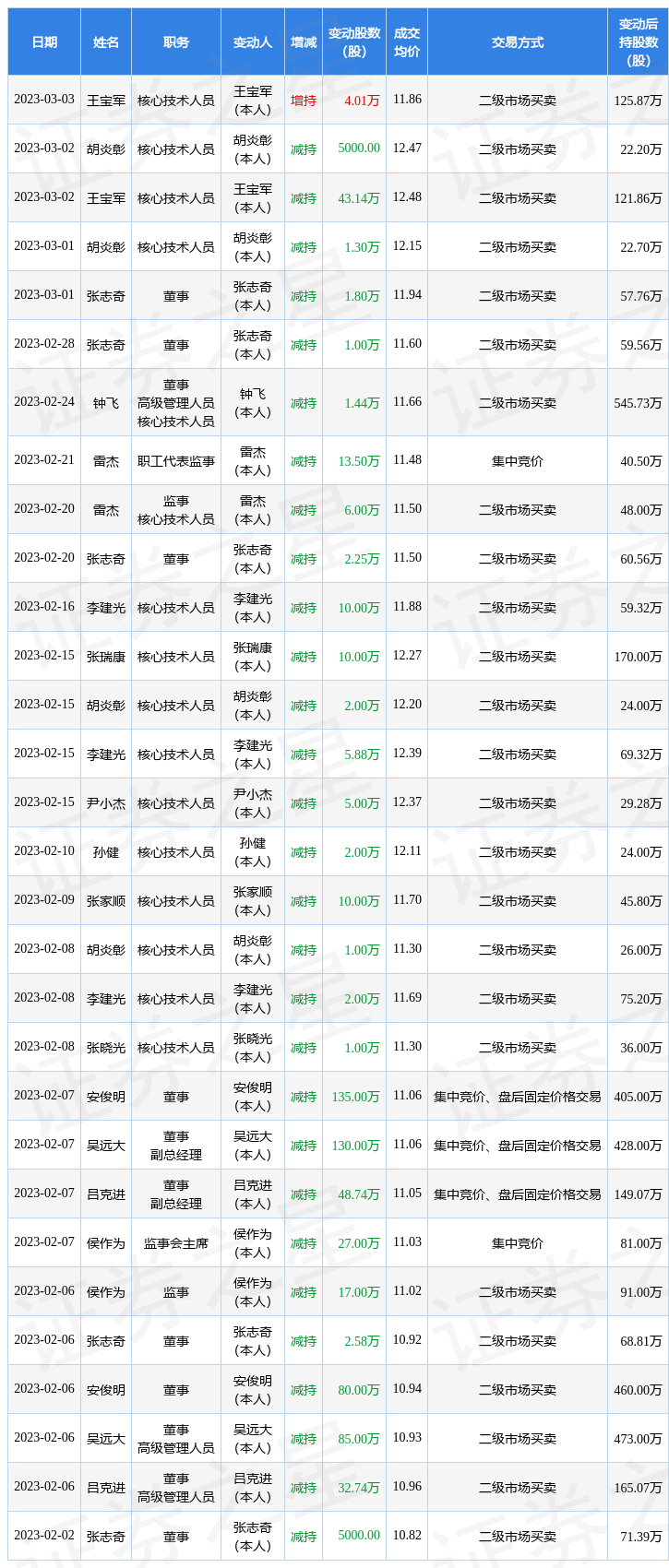The width and height of the screenshot is (669, 1568).
Task: Select the holdings value 40.50万
Action: point(641,461)
